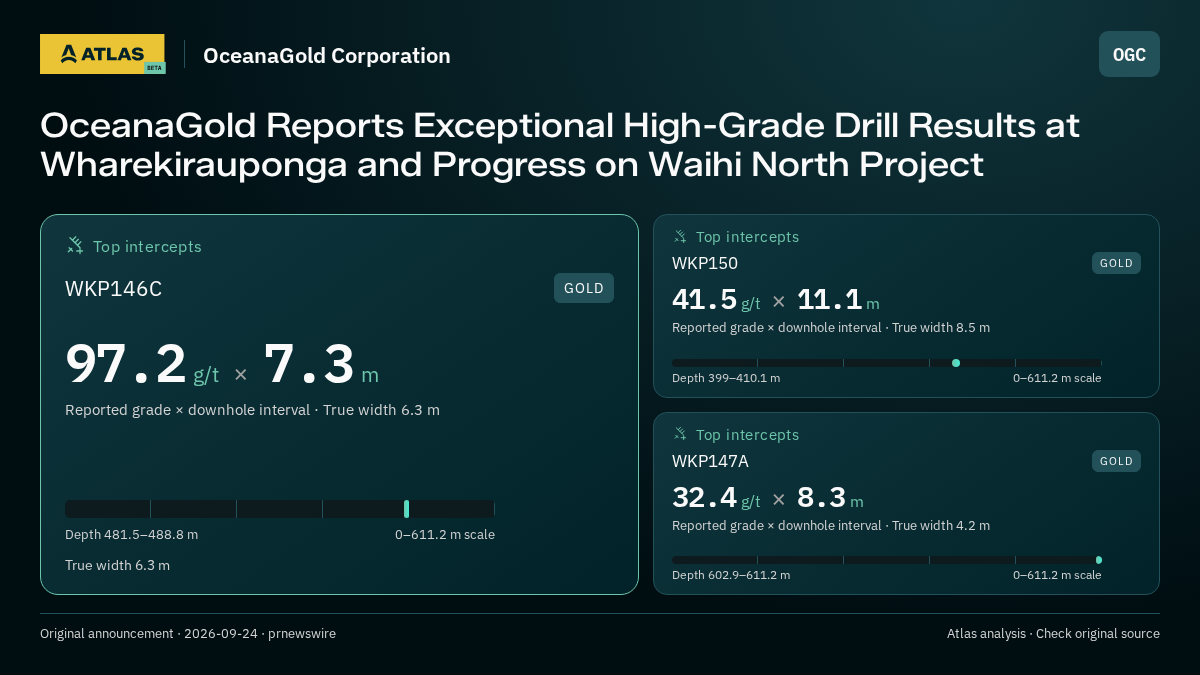1200x675 pixels.
Task: Click 'Top intercepts' label in WKP146C card
Action: coord(147,246)
